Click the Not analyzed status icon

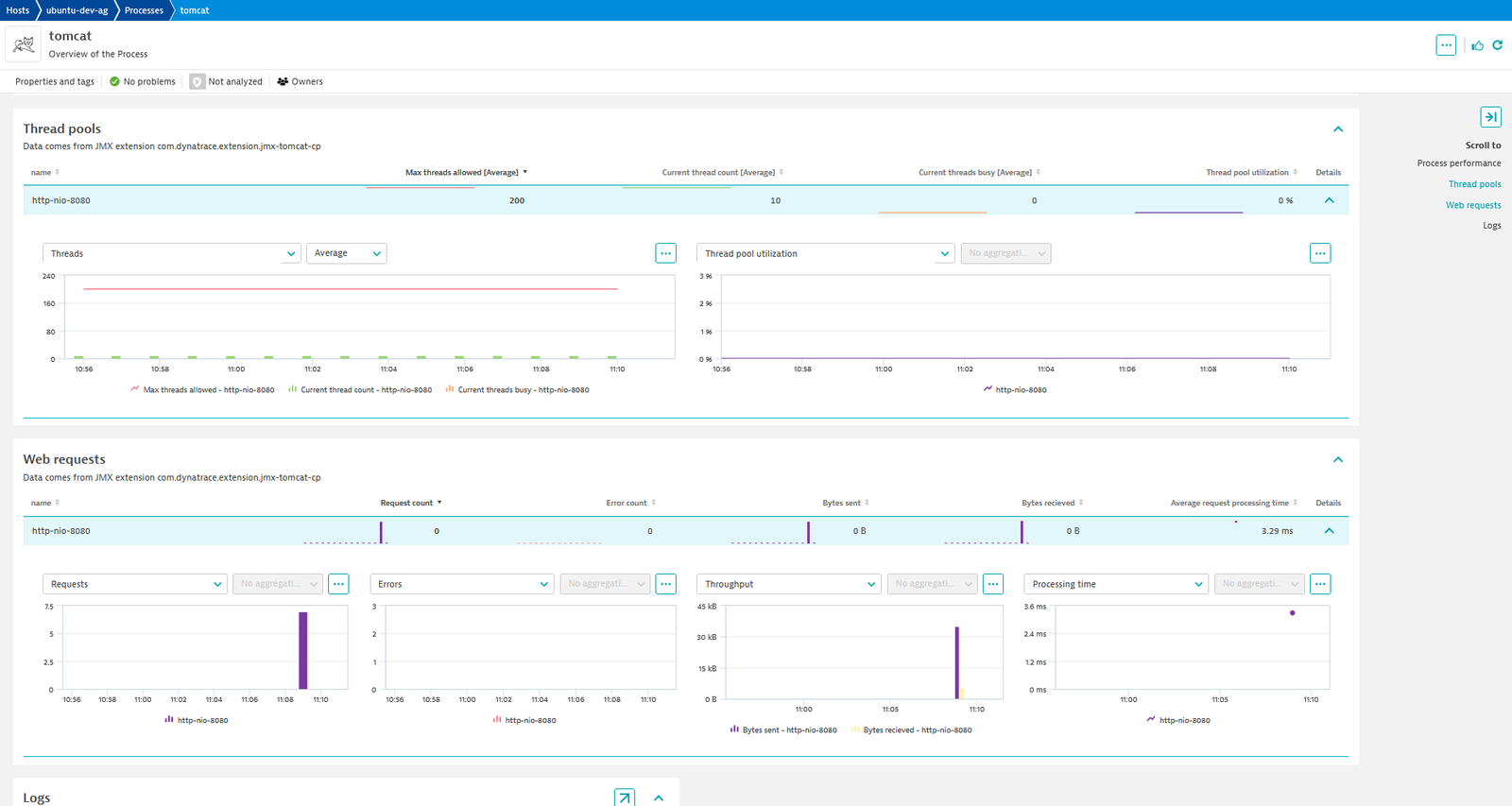coord(197,81)
